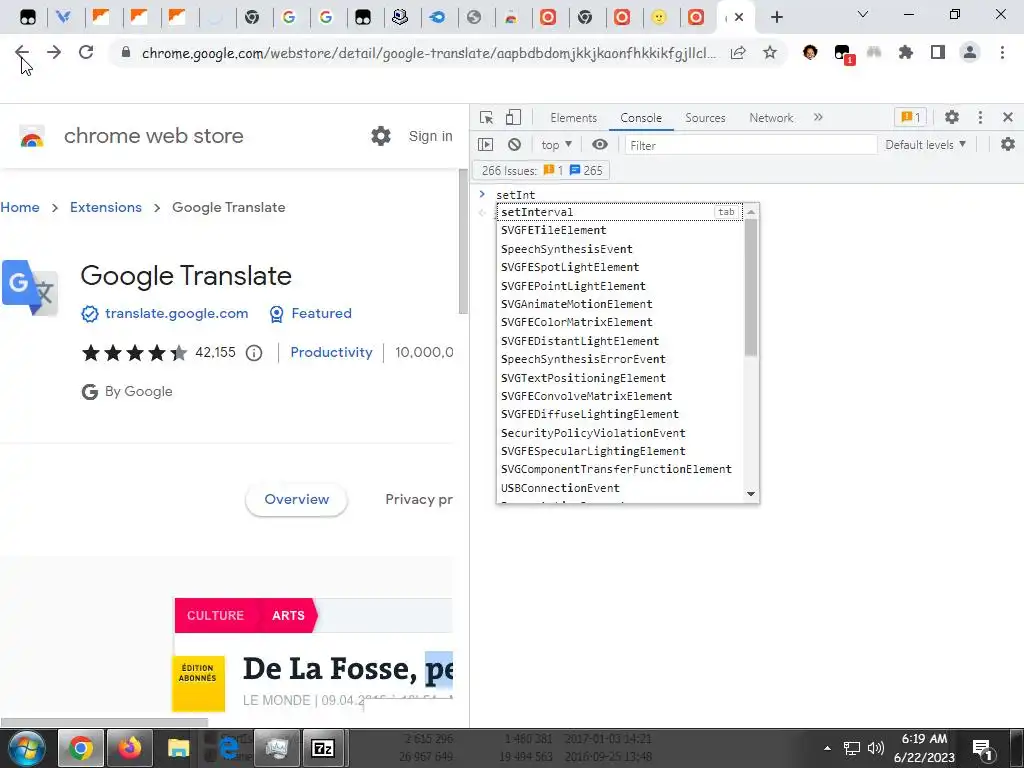1024x768 pixels.
Task: Open a new browser tab
Action: pos(776,17)
